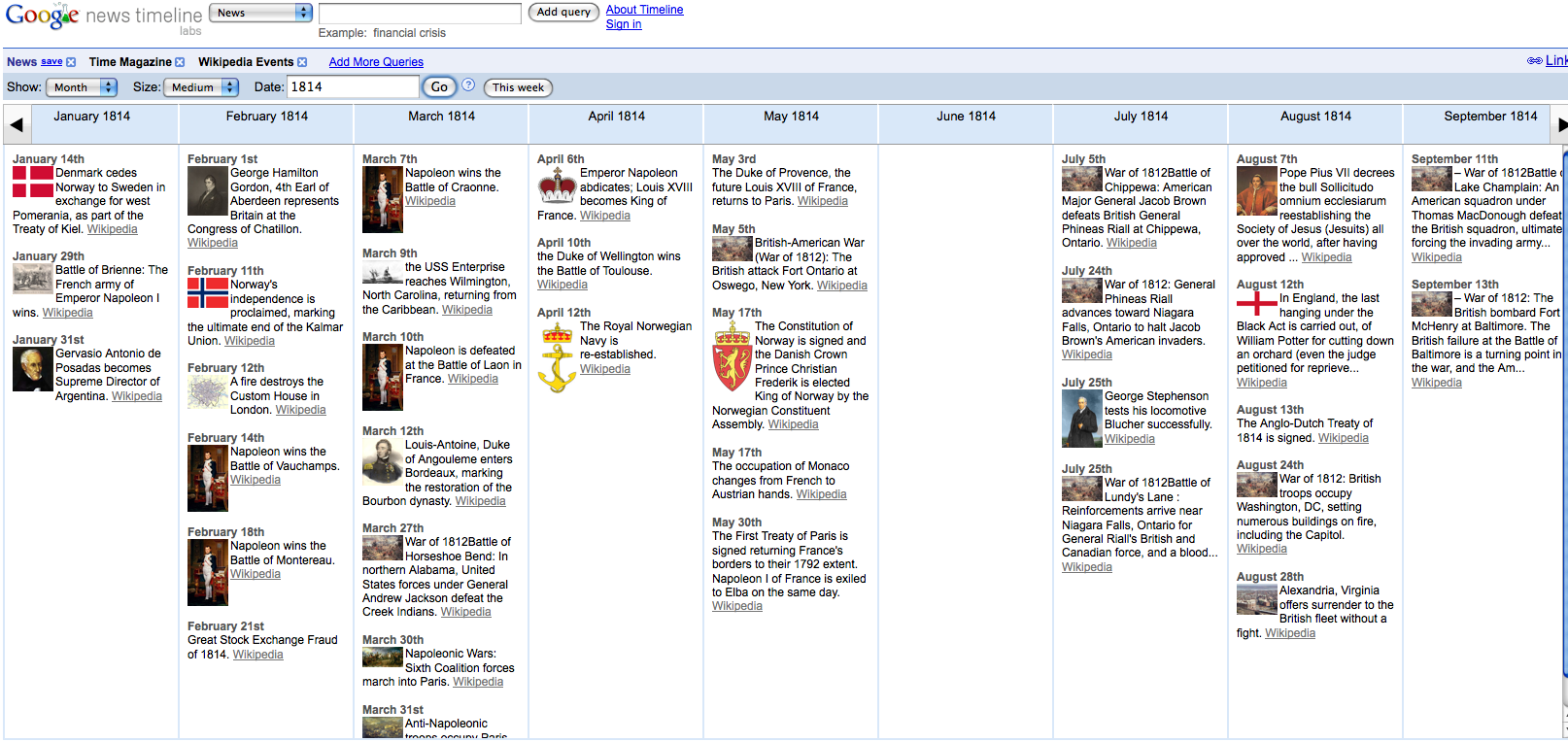Image resolution: width=1568 pixels, height=742 pixels.
Task: Open the About Timeline link
Action: click(644, 10)
